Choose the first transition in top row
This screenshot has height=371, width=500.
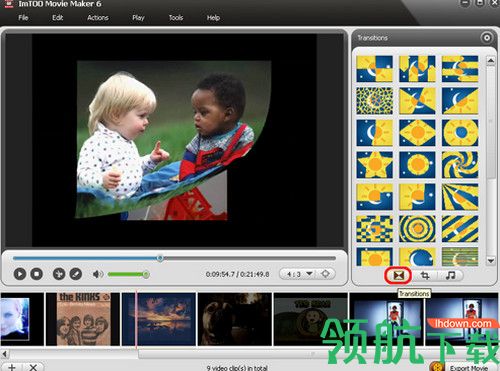[x=374, y=69]
